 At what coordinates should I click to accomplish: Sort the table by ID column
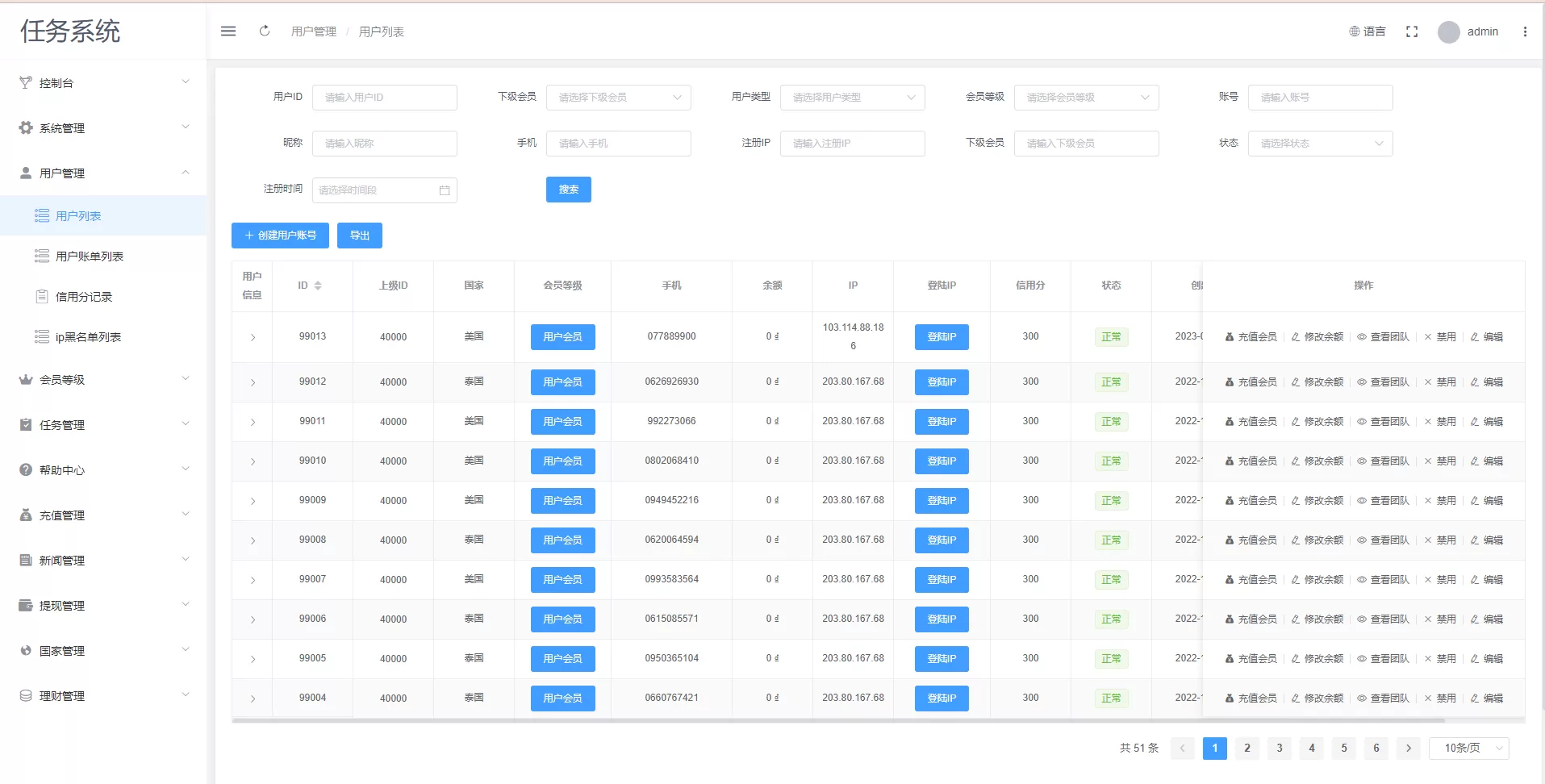coord(317,286)
